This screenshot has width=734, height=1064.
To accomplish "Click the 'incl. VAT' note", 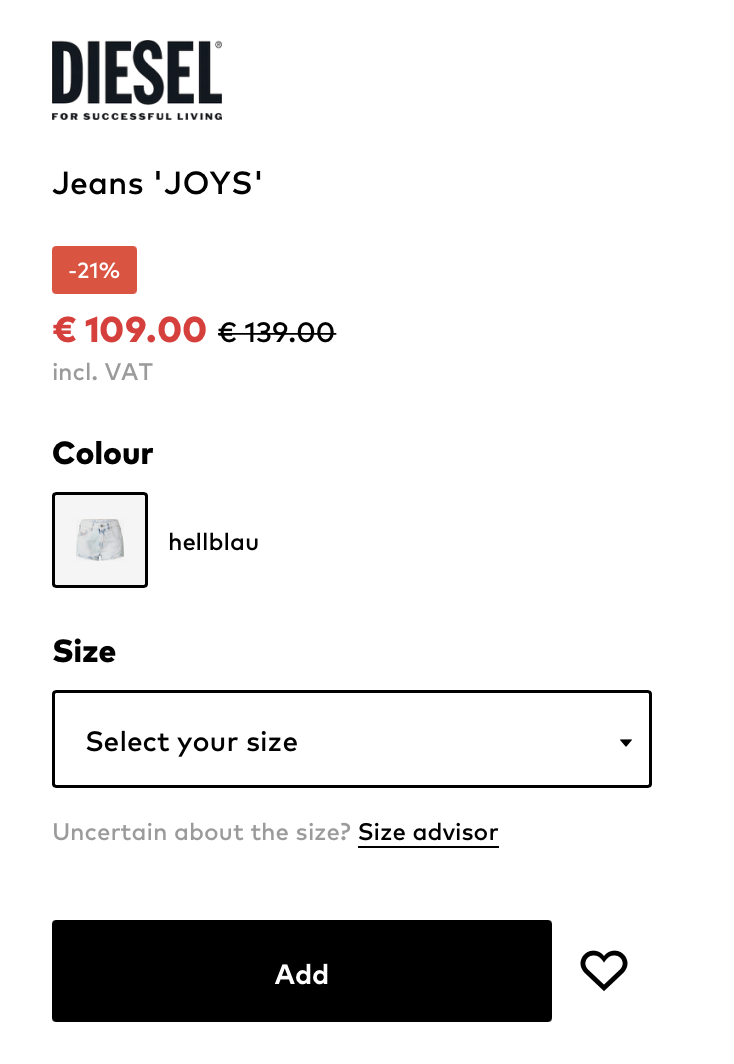I will click(102, 373).
